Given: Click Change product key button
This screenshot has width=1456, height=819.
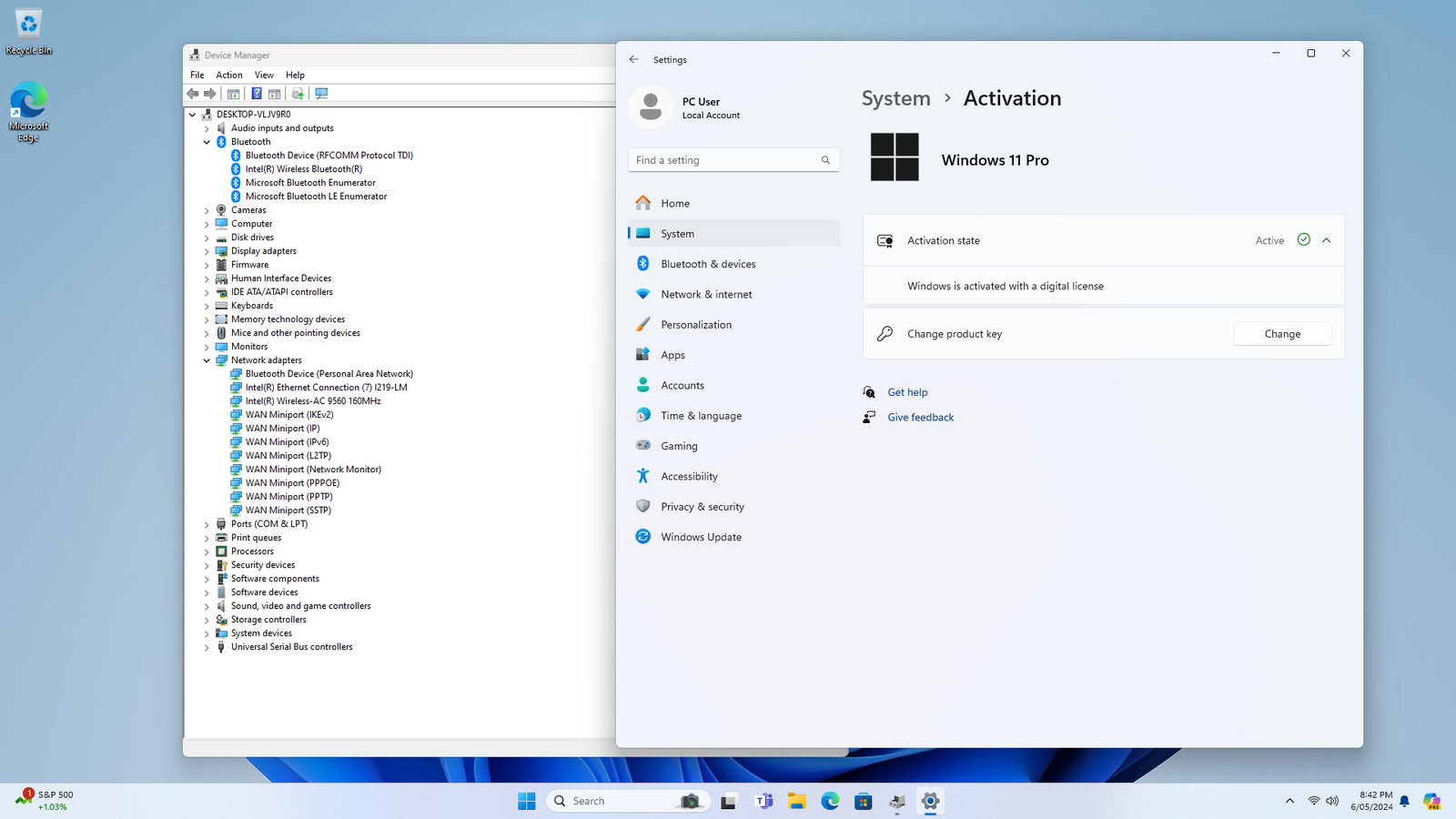Looking at the screenshot, I should point(1282,334).
